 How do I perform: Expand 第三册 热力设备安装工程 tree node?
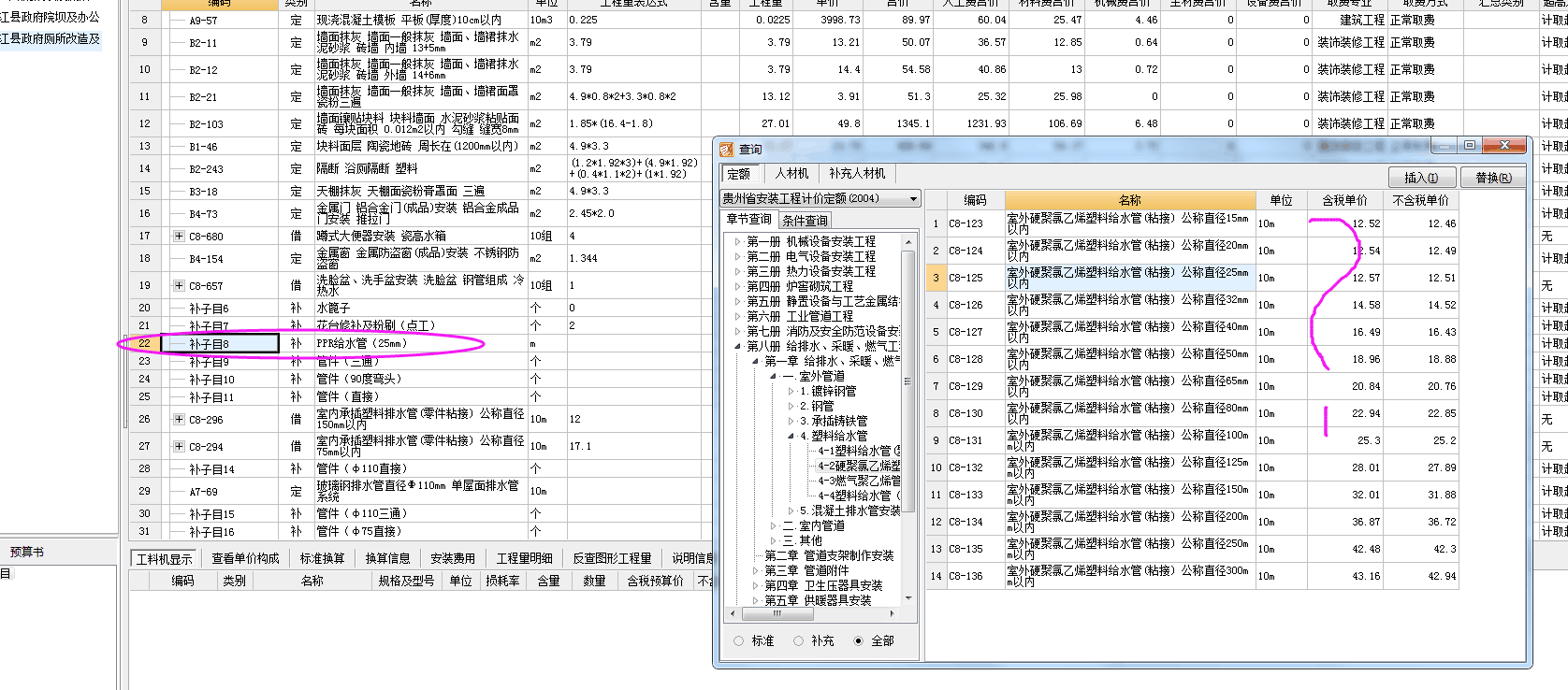pyautogui.click(x=737, y=271)
